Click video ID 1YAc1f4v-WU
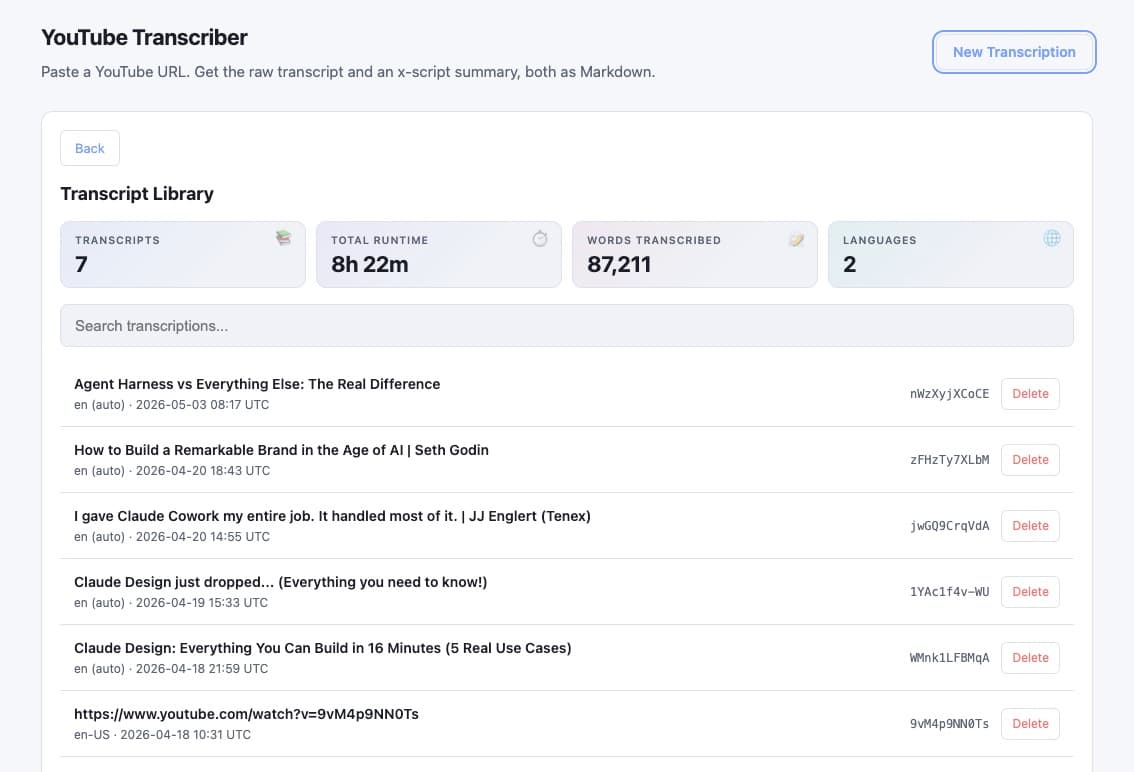The image size is (1134, 772). pos(949,591)
